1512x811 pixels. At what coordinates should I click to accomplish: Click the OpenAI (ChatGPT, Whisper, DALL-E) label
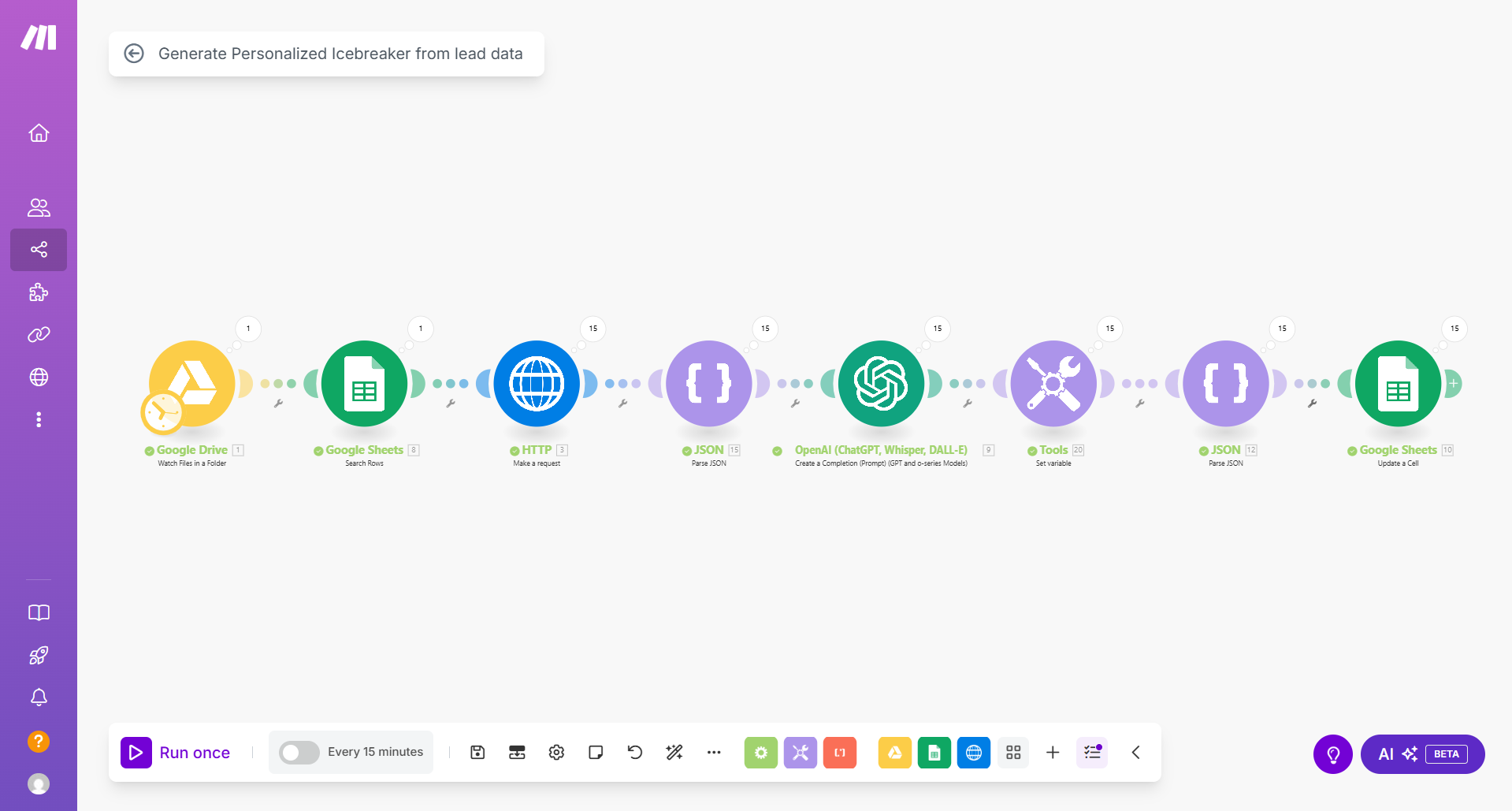[881, 450]
